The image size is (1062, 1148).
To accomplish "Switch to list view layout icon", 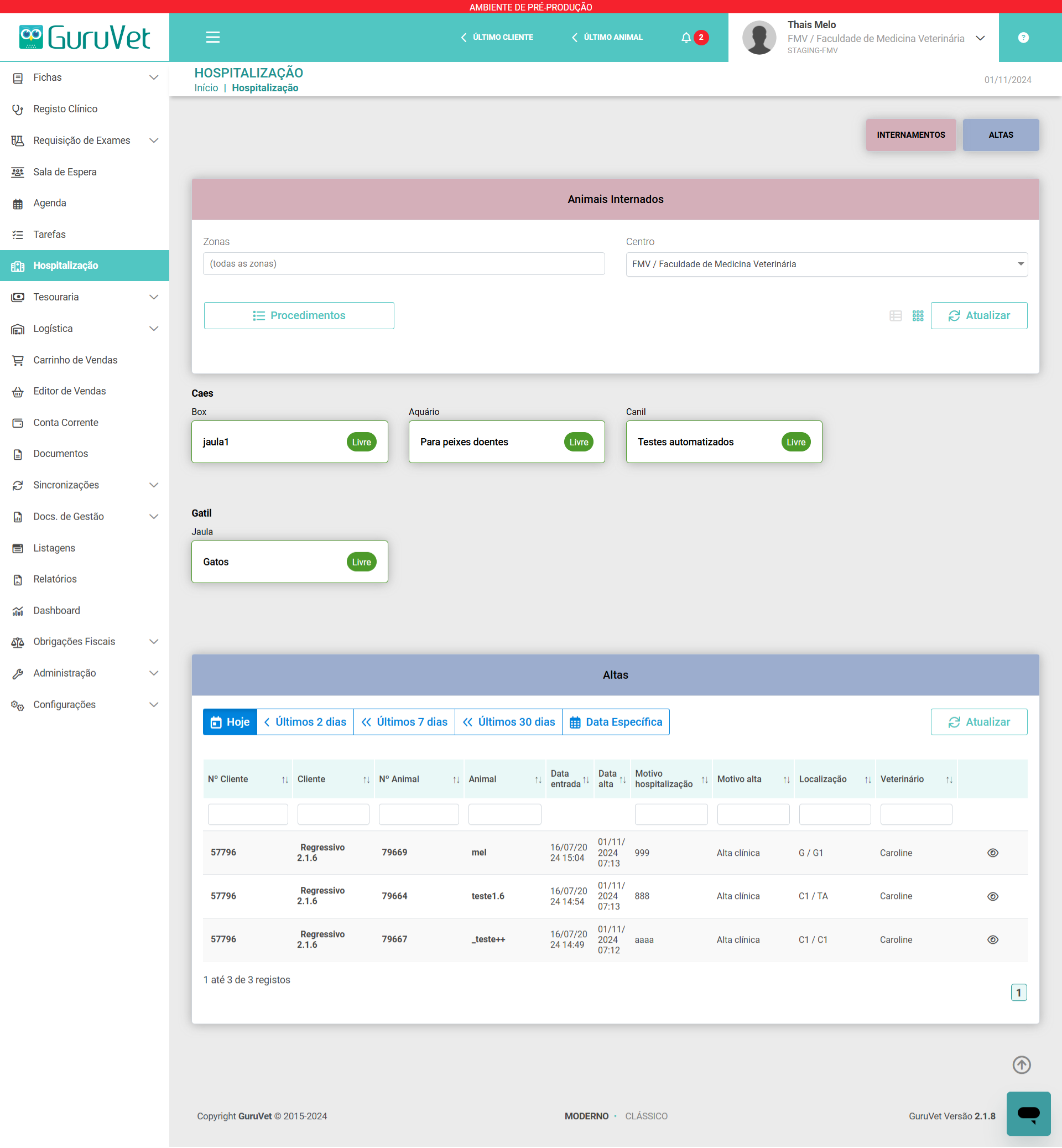I will coord(896,315).
